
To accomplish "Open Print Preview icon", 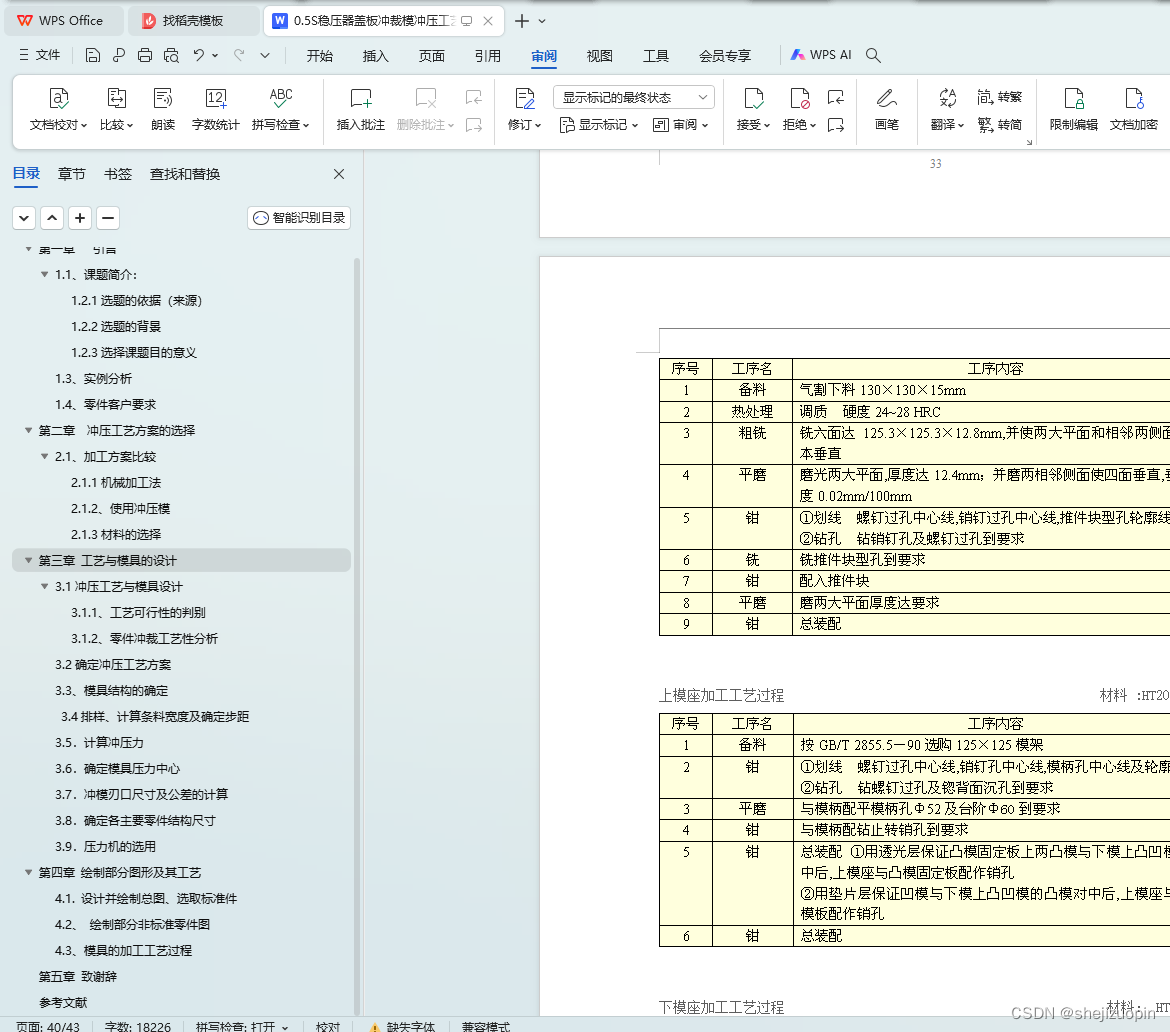I will click(x=172, y=55).
